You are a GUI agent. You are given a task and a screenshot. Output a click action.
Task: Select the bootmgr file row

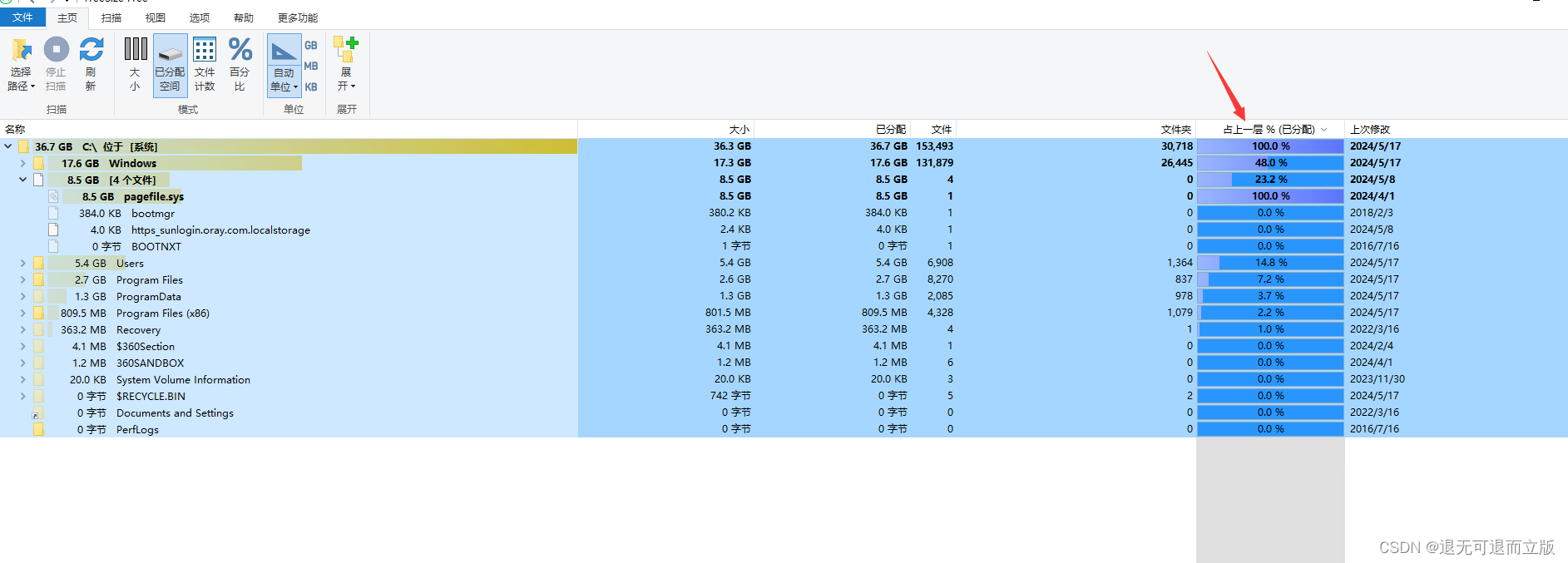[x=784, y=213]
